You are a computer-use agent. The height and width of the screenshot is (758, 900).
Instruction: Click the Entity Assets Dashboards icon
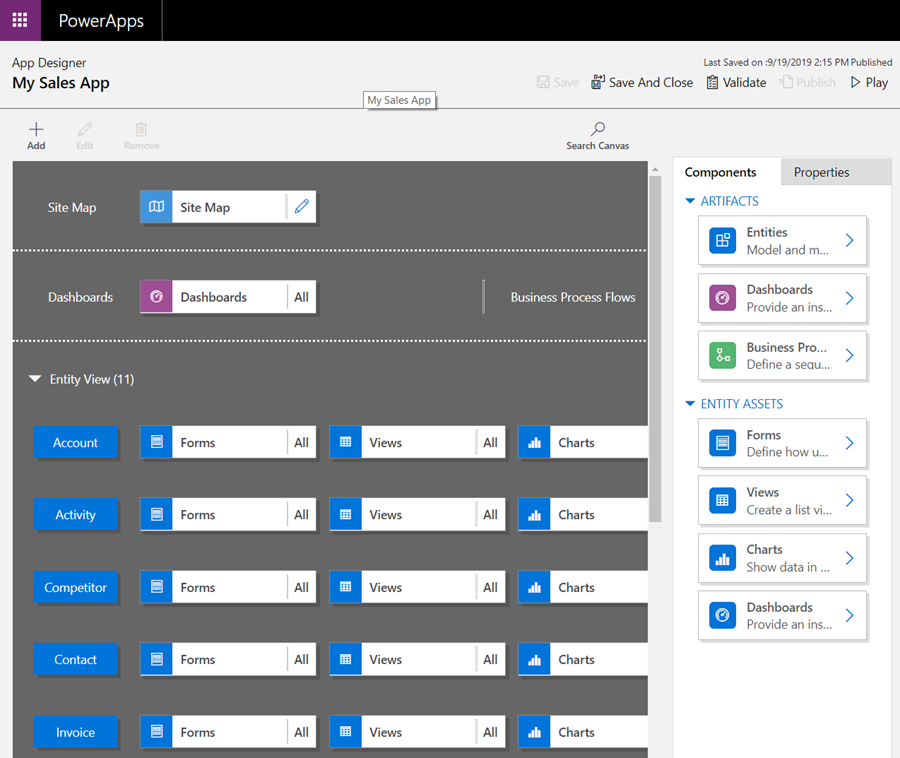[x=723, y=615]
